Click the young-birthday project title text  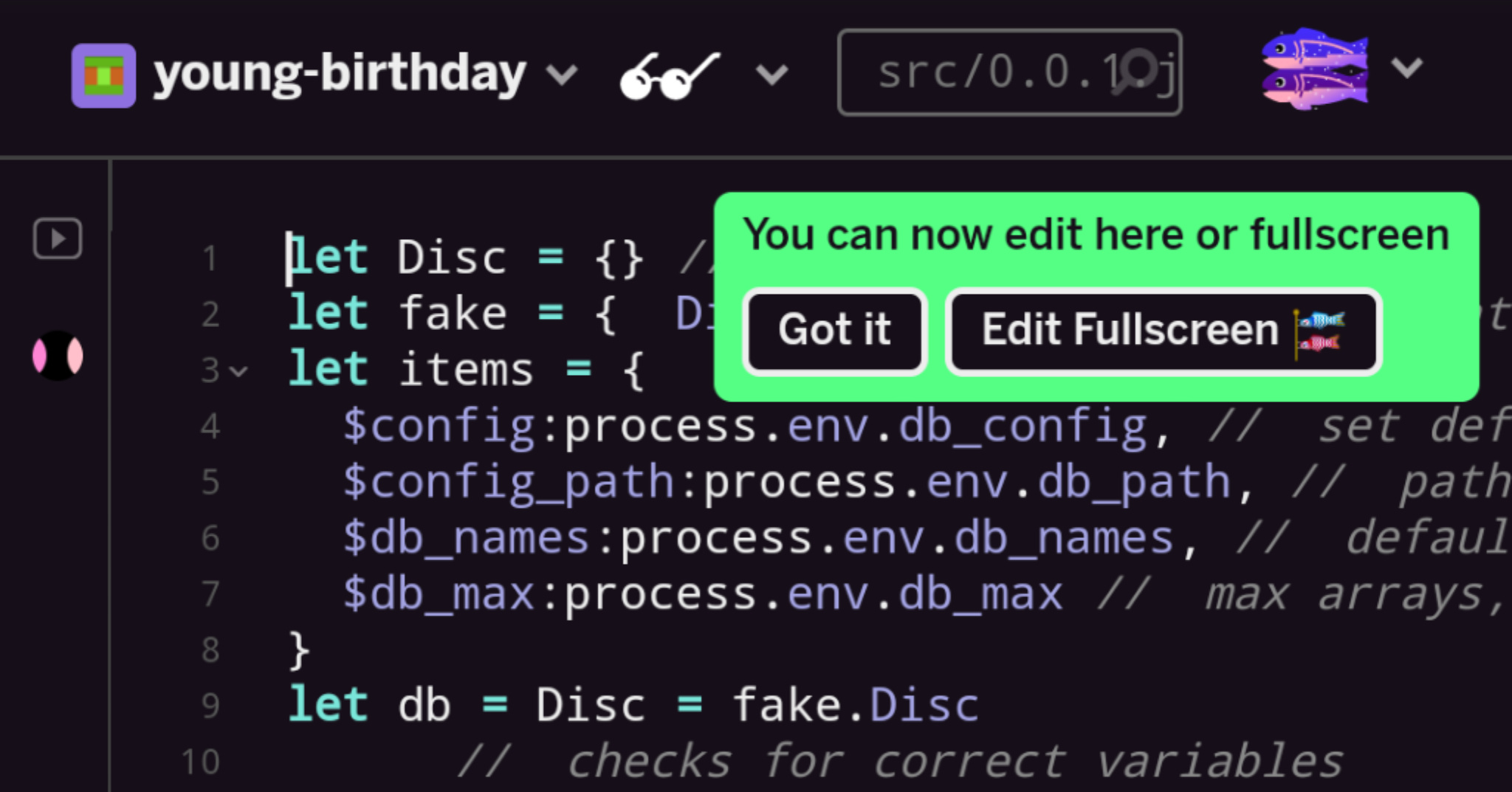click(340, 75)
